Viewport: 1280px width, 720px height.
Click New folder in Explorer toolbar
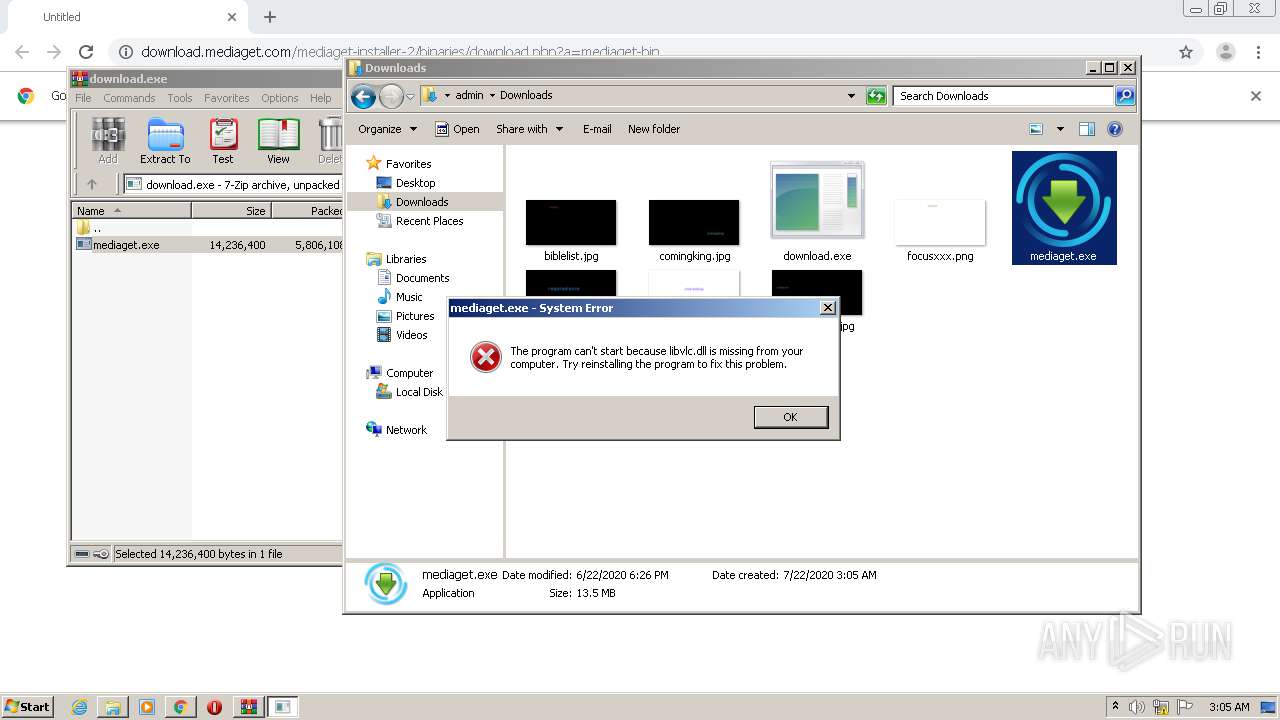[x=654, y=129]
